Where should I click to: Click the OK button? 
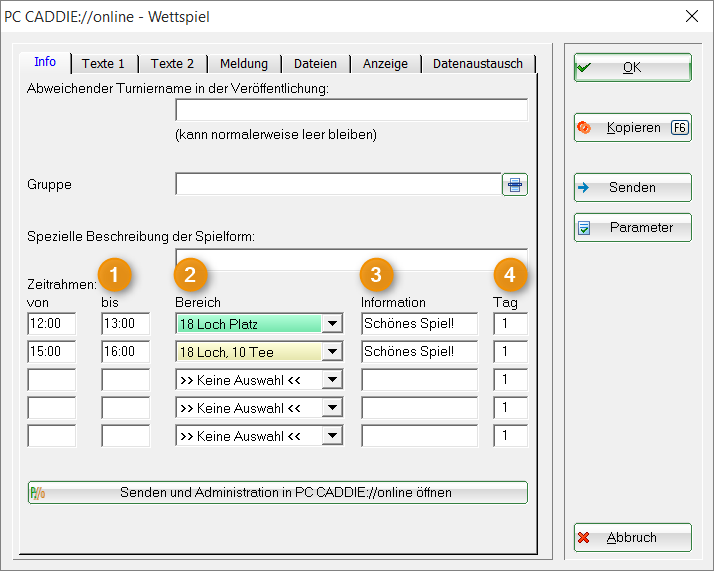[x=632, y=67]
